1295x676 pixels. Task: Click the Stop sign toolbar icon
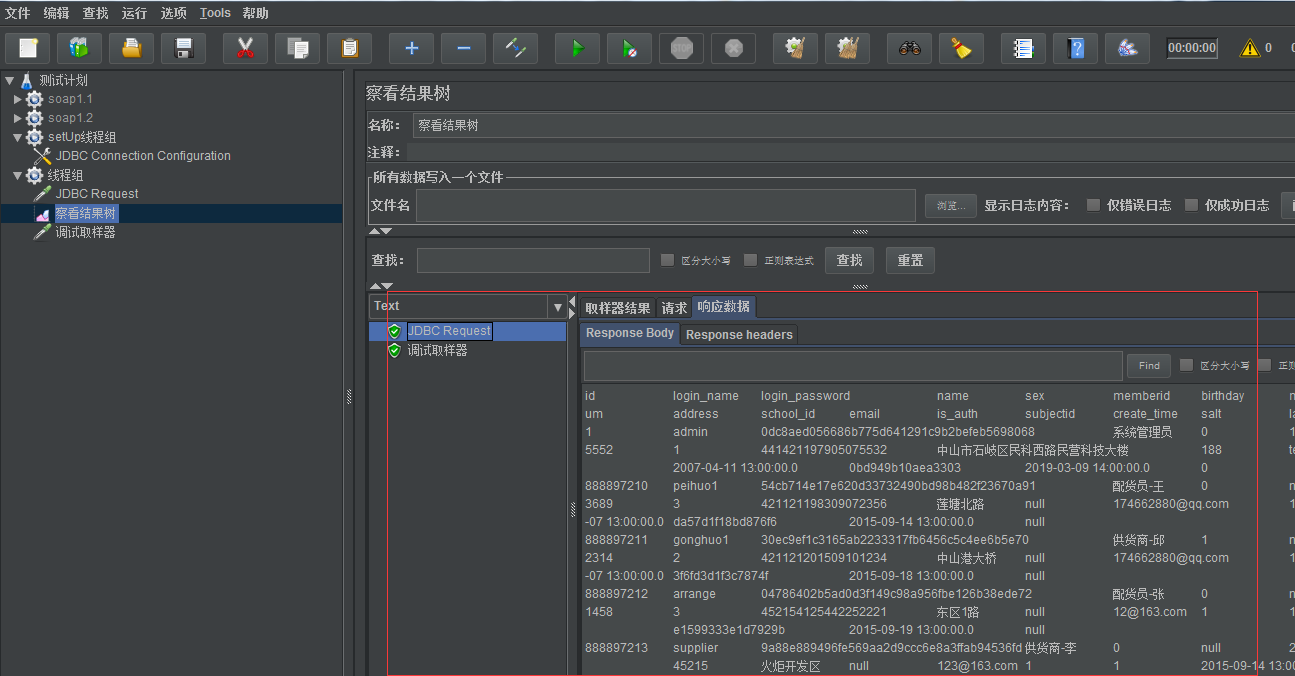[681, 48]
